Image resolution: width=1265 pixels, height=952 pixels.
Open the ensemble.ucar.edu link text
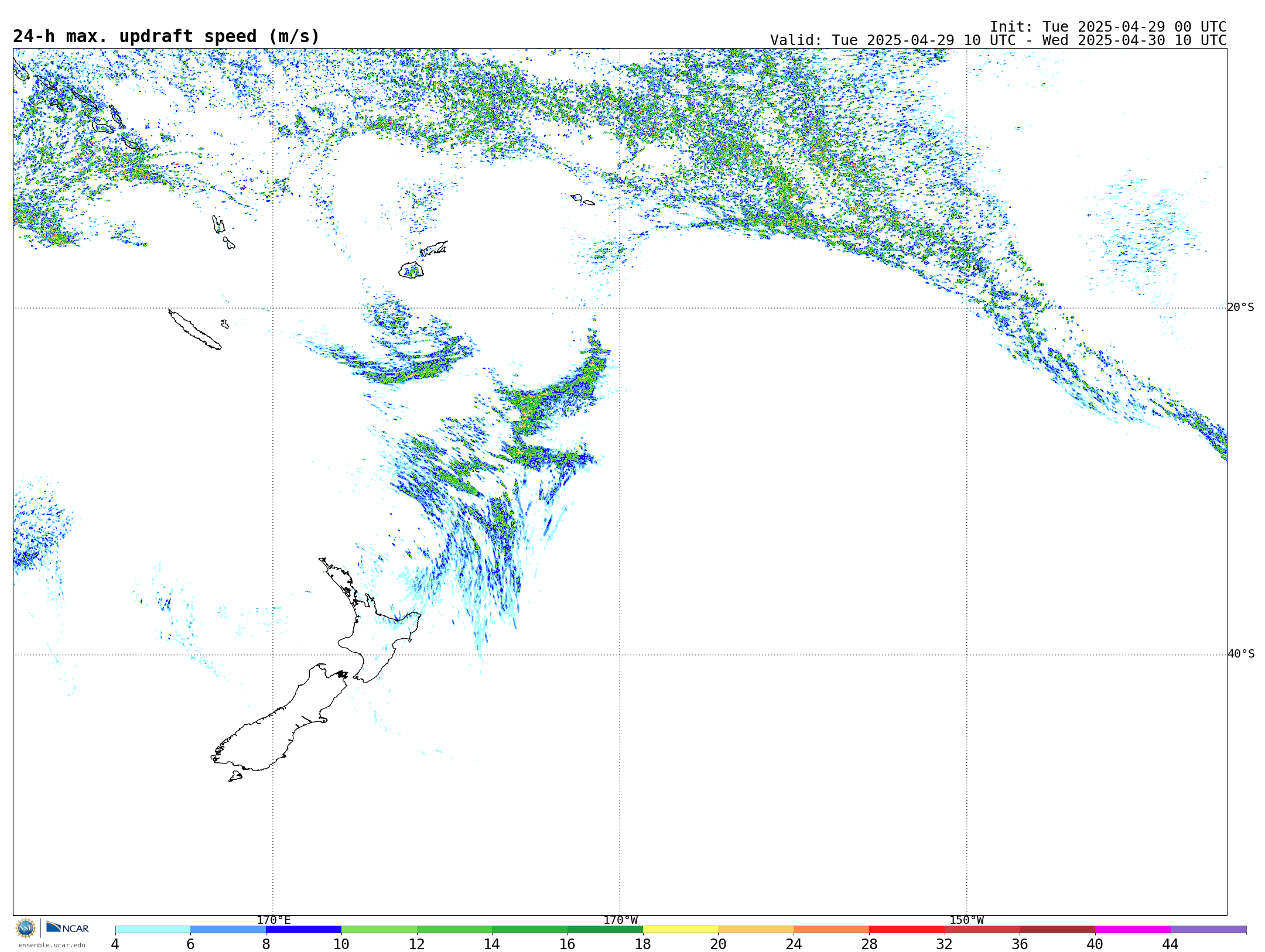pos(52,945)
